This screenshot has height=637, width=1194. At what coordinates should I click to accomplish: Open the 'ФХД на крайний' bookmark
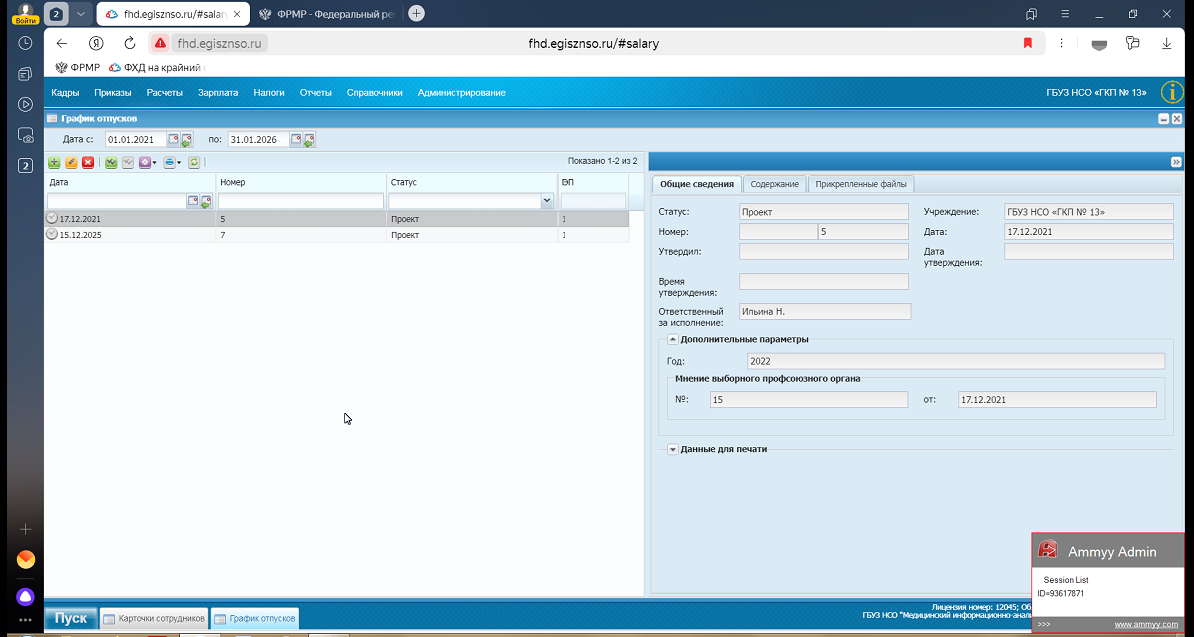(x=158, y=67)
